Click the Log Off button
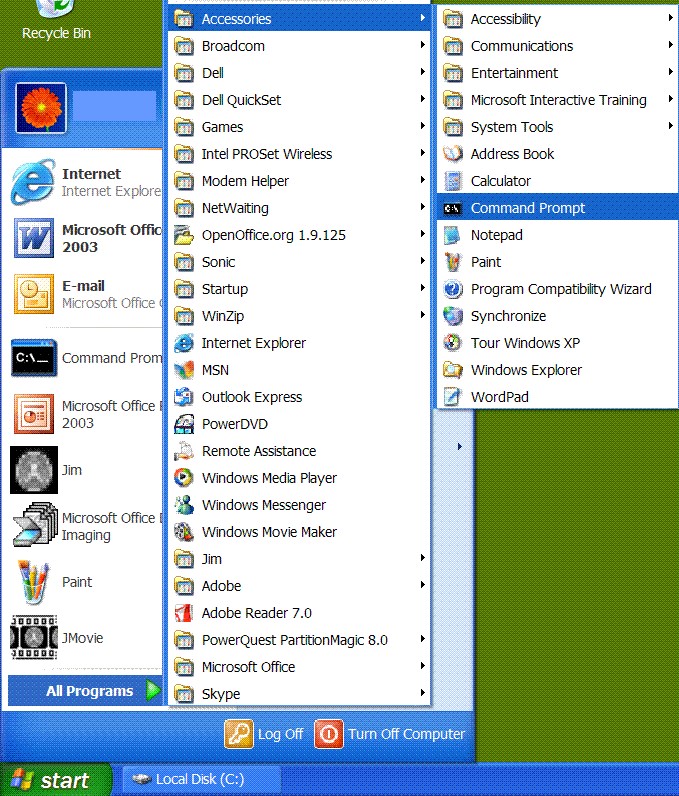The height and width of the screenshot is (796, 679). point(264,734)
